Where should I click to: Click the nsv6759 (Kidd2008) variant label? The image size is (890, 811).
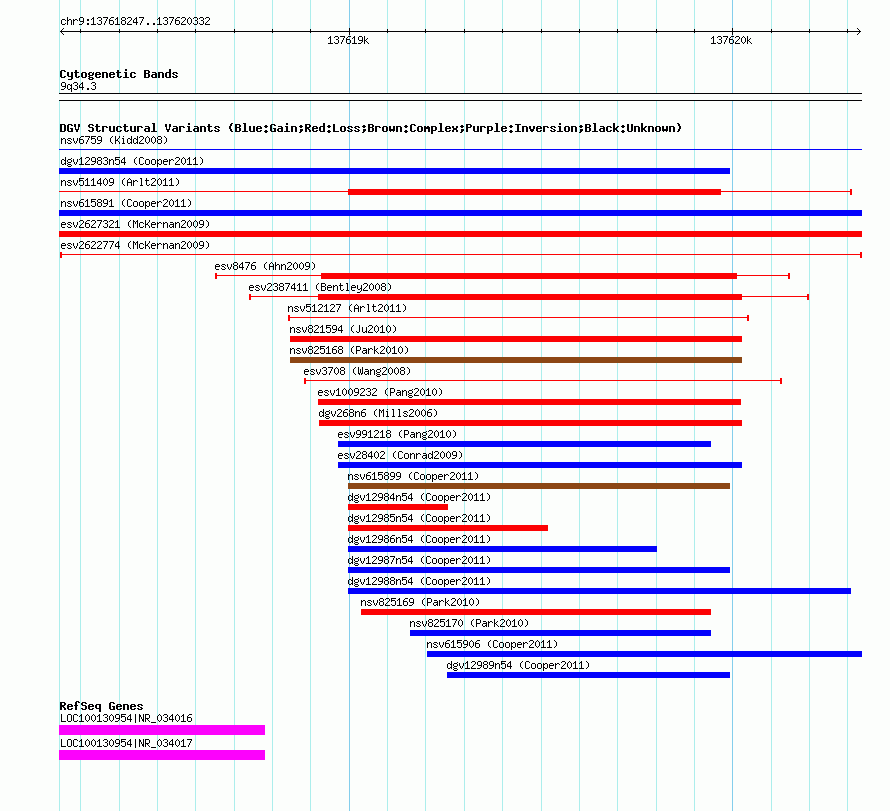[x=114, y=140]
